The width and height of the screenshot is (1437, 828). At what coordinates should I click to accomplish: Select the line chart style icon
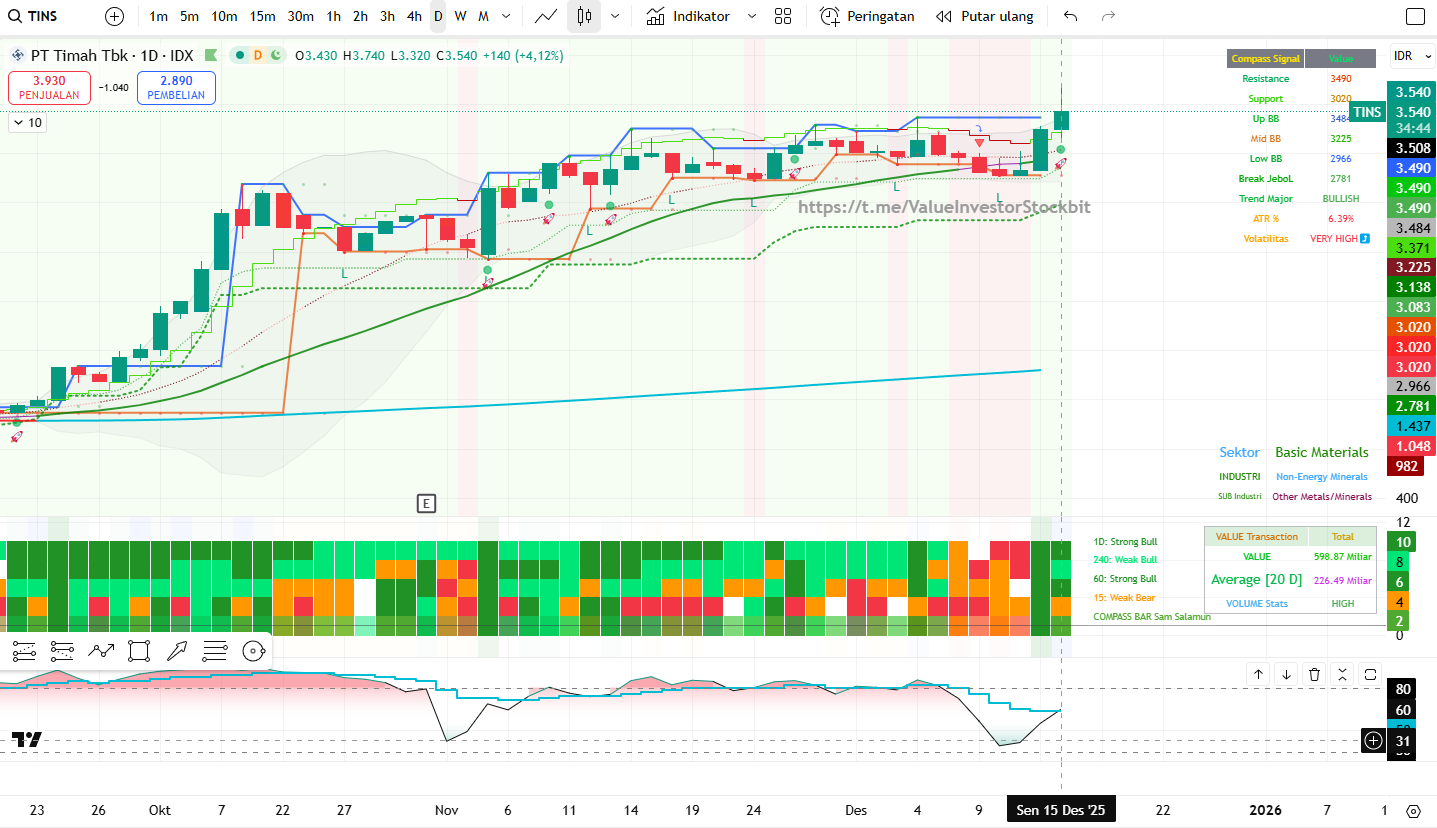[x=546, y=16]
